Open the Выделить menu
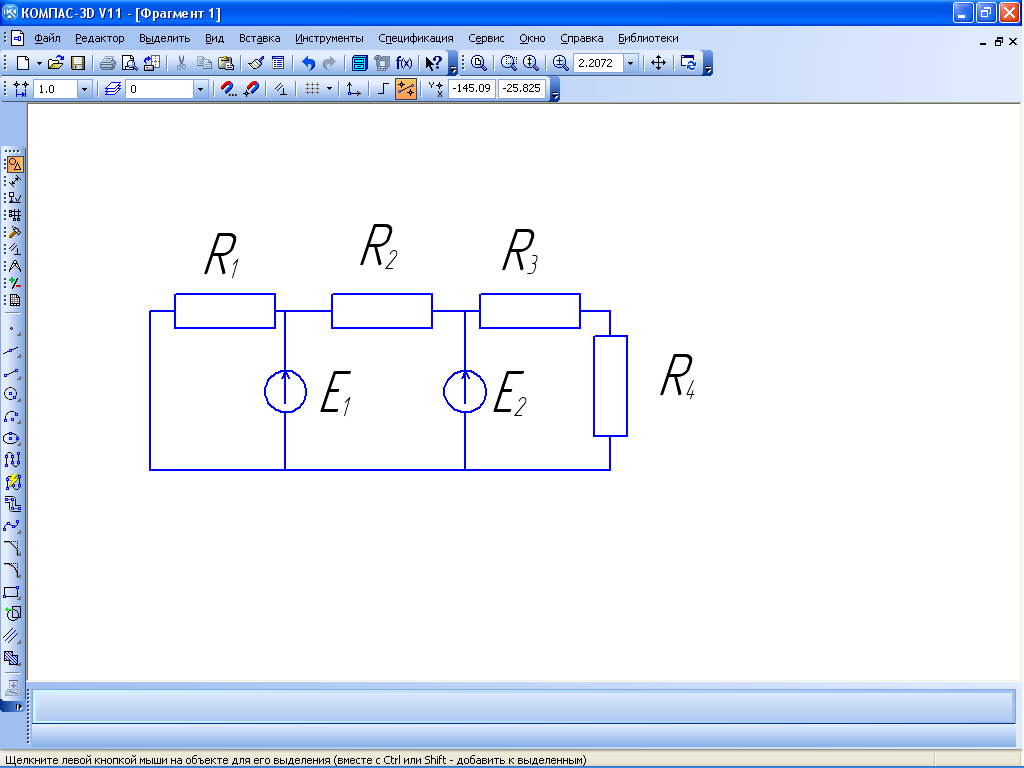 pos(165,38)
